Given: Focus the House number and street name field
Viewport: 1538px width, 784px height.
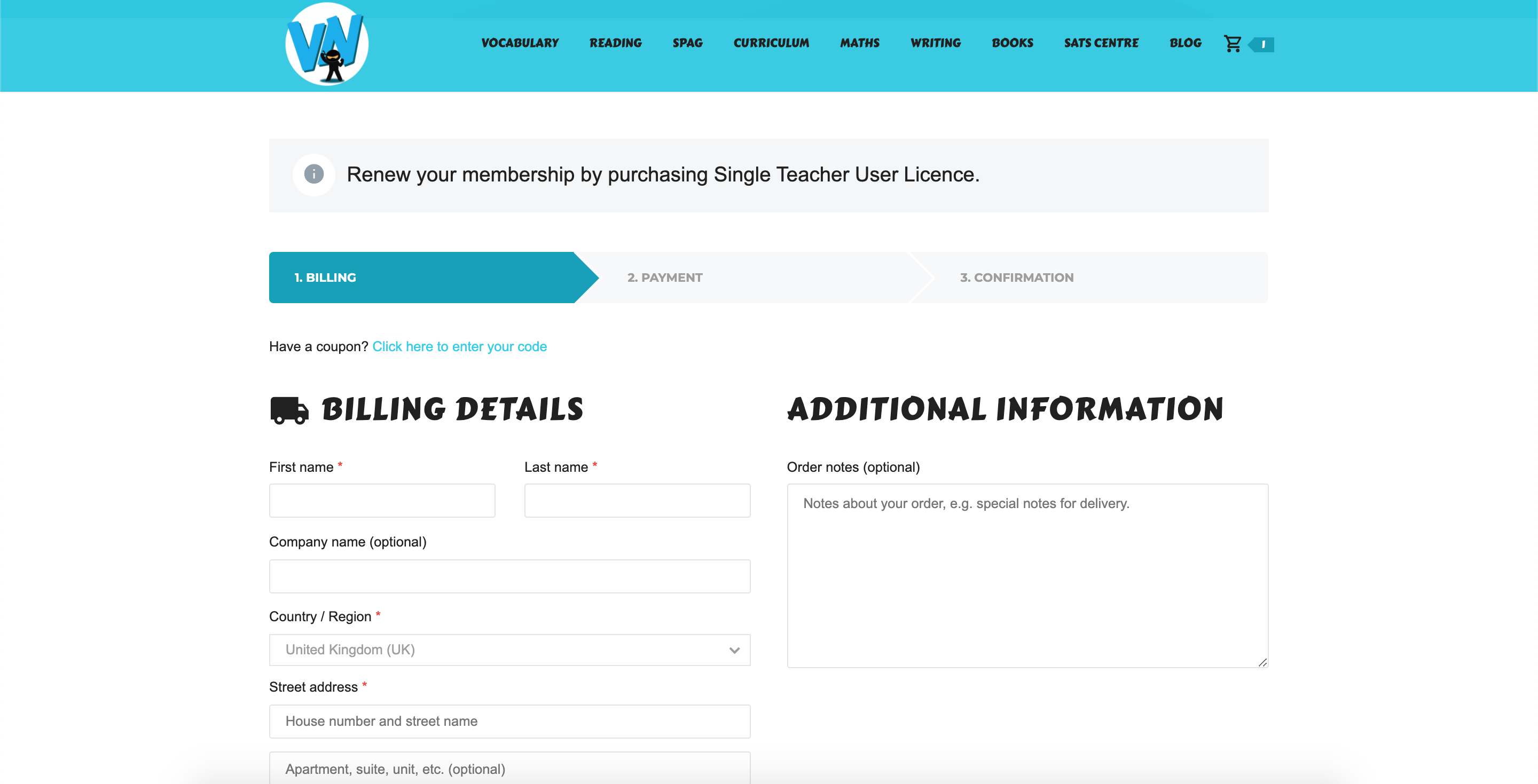Looking at the screenshot, I should tap(509, 722).
